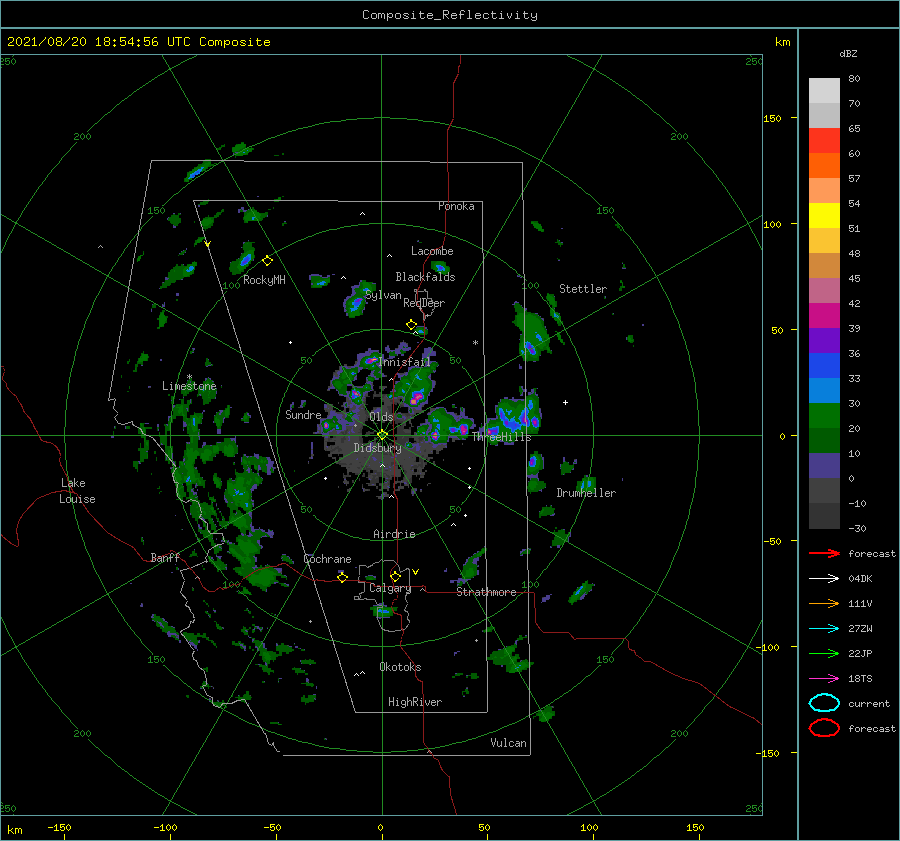Click the dBZ legend heading
Image resolution: width=900 pixels, height=841 pixels.
point(848,53)
